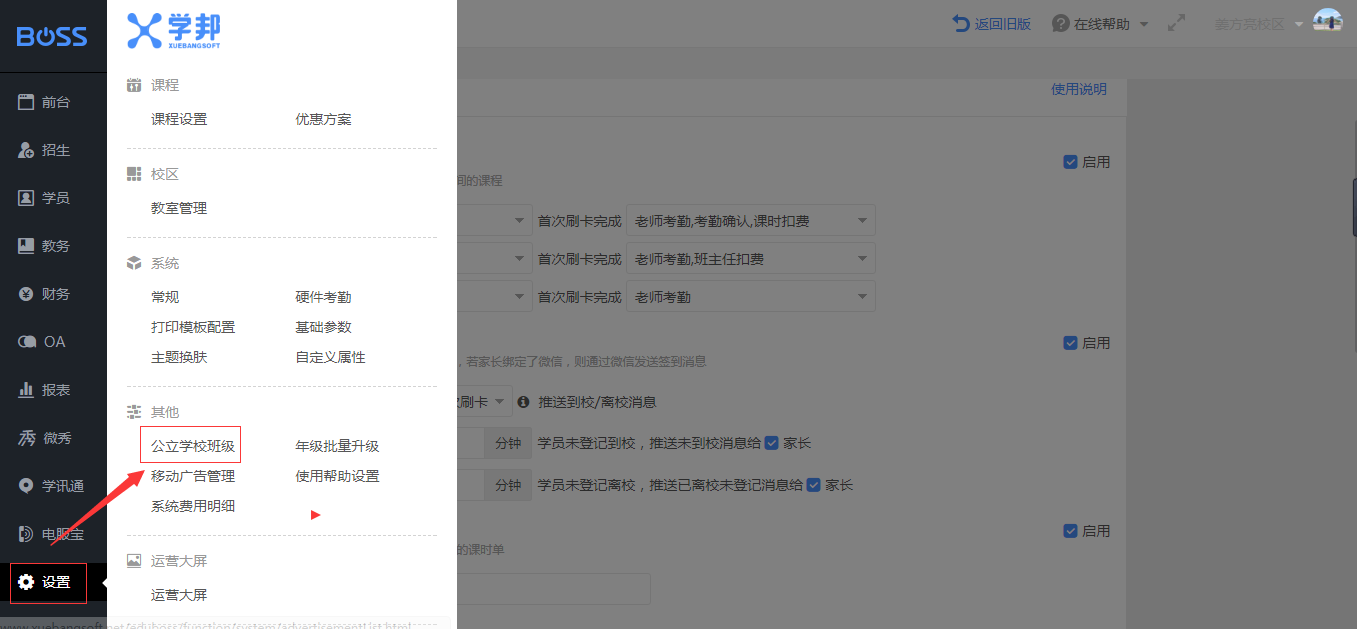Select the 运营大屏 section header

pos(179,561)
